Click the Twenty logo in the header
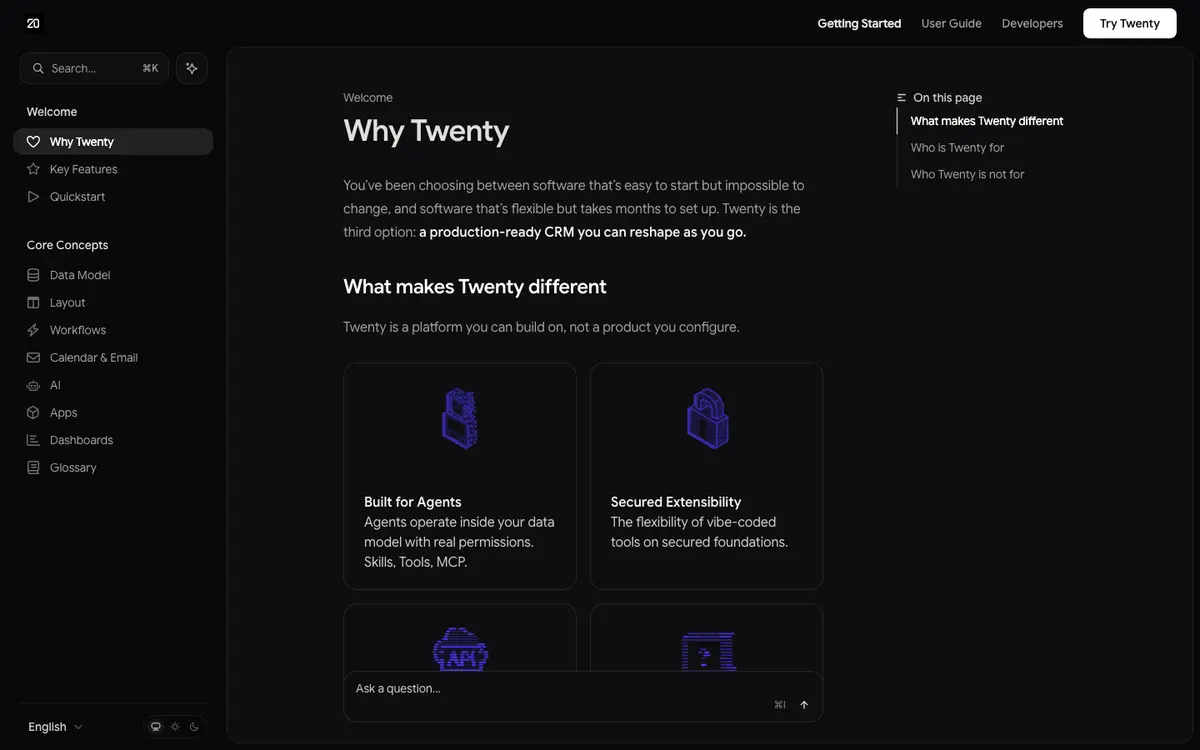This screenshot has width=1200, height=750. click(x=33, y=23)
